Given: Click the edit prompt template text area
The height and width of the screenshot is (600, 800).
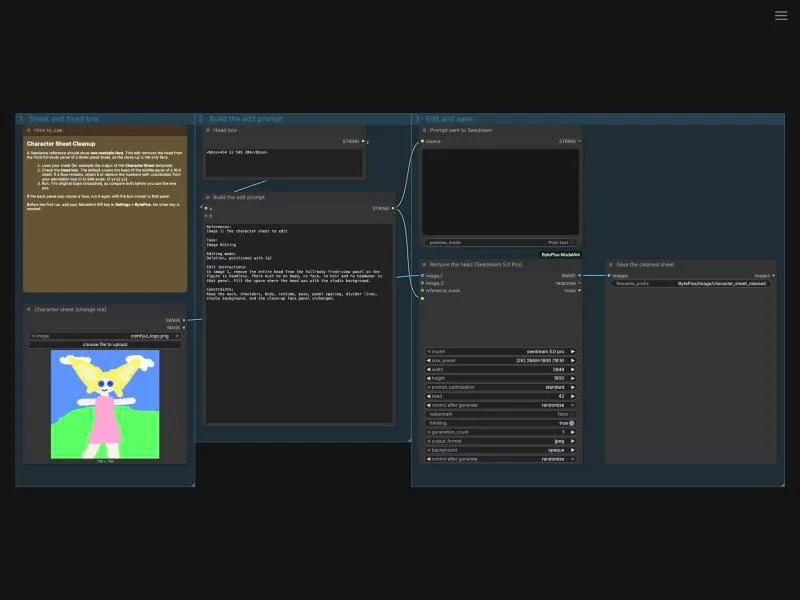Looking at the screenshot, I should (299, 322).
